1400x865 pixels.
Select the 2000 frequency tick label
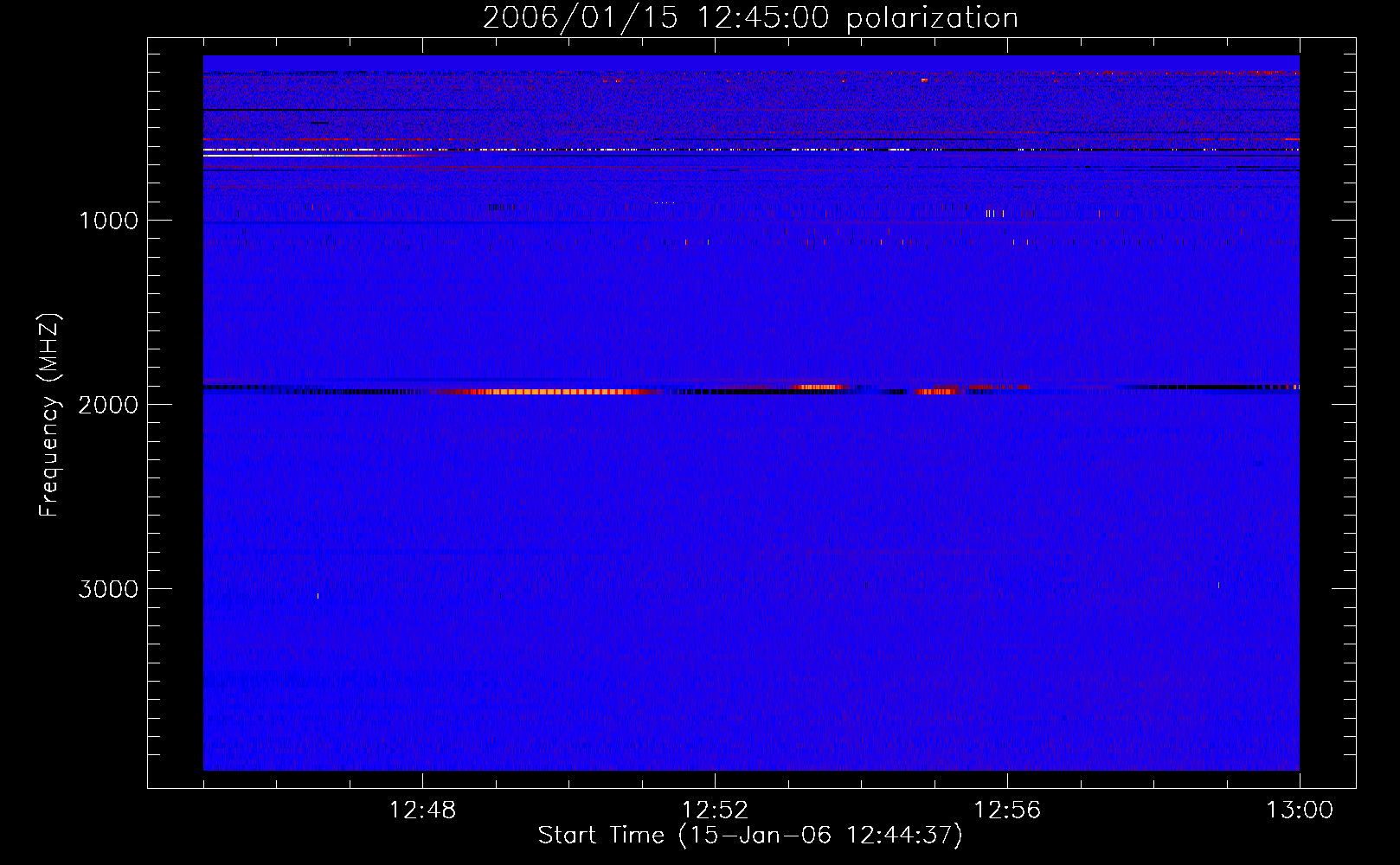pyautogui.click(x=108, y=405)
